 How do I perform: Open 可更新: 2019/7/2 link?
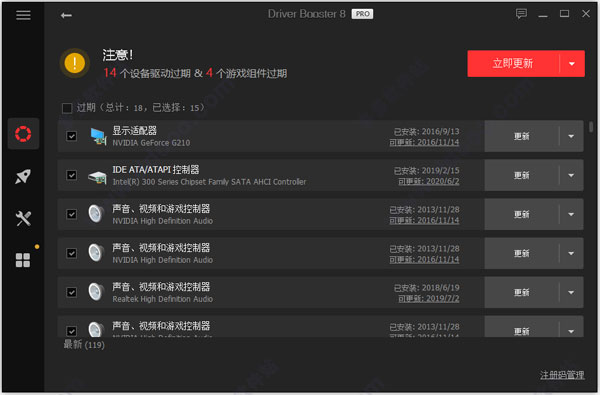(429, 299)
